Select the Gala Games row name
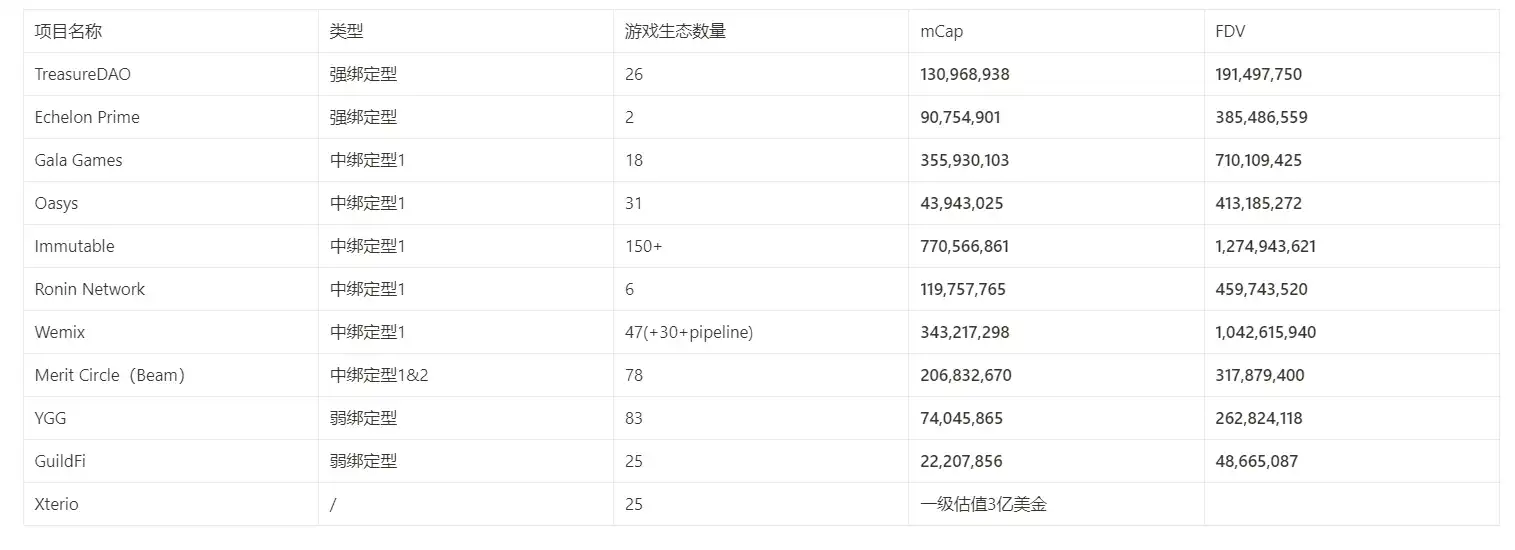 tap(78, 160)
